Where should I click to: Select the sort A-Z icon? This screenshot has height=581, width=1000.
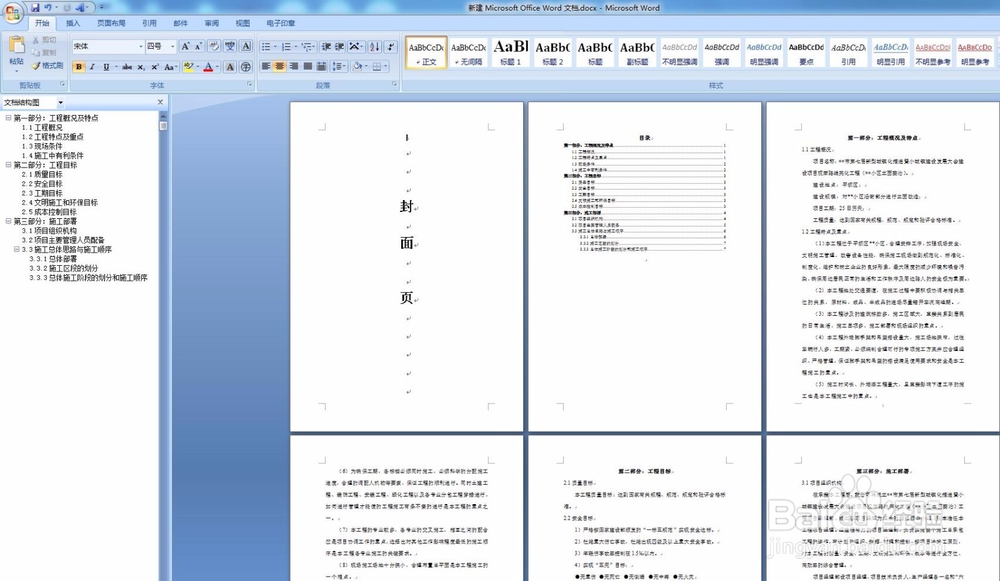click(375, 47)
